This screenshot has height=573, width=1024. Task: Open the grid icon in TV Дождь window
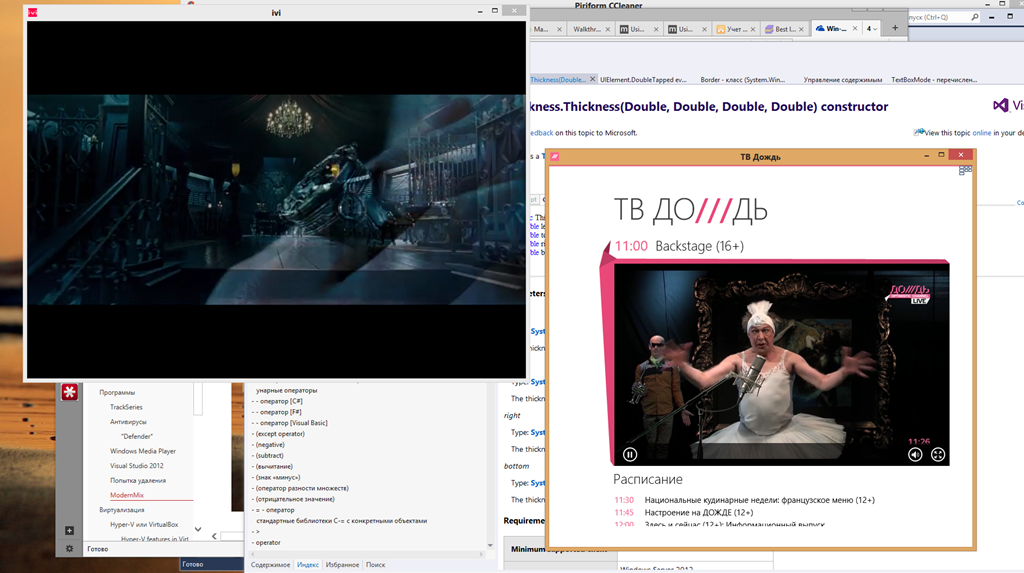pyautogui.click(x=965, y=171)
